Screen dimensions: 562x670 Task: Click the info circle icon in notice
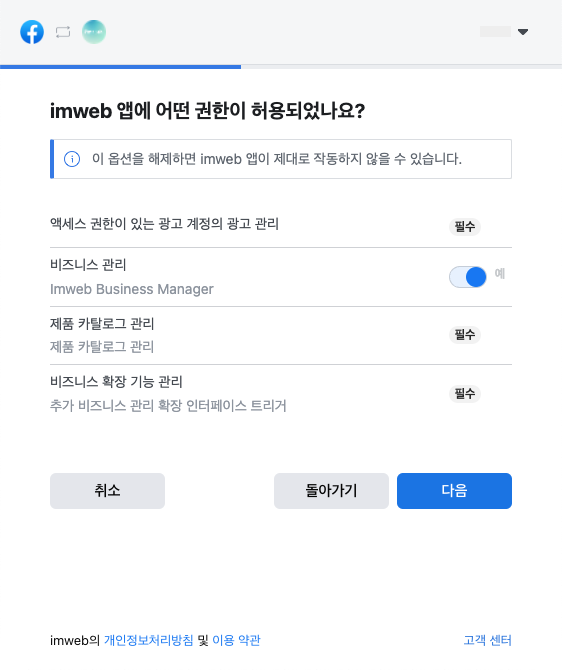click(72, 159)
